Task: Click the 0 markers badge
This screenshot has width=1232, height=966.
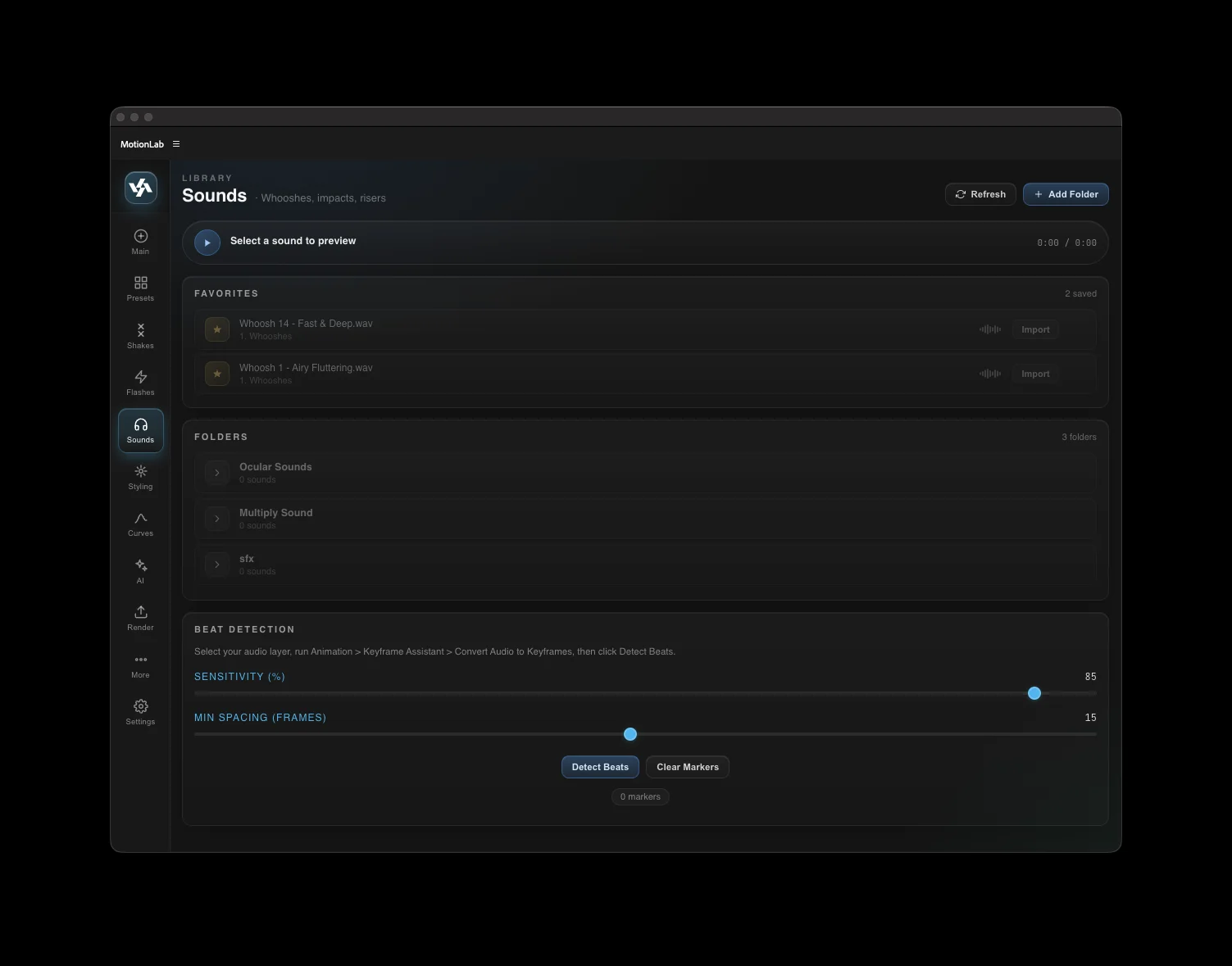Action: pyautogui.click(x=640, y=796)
